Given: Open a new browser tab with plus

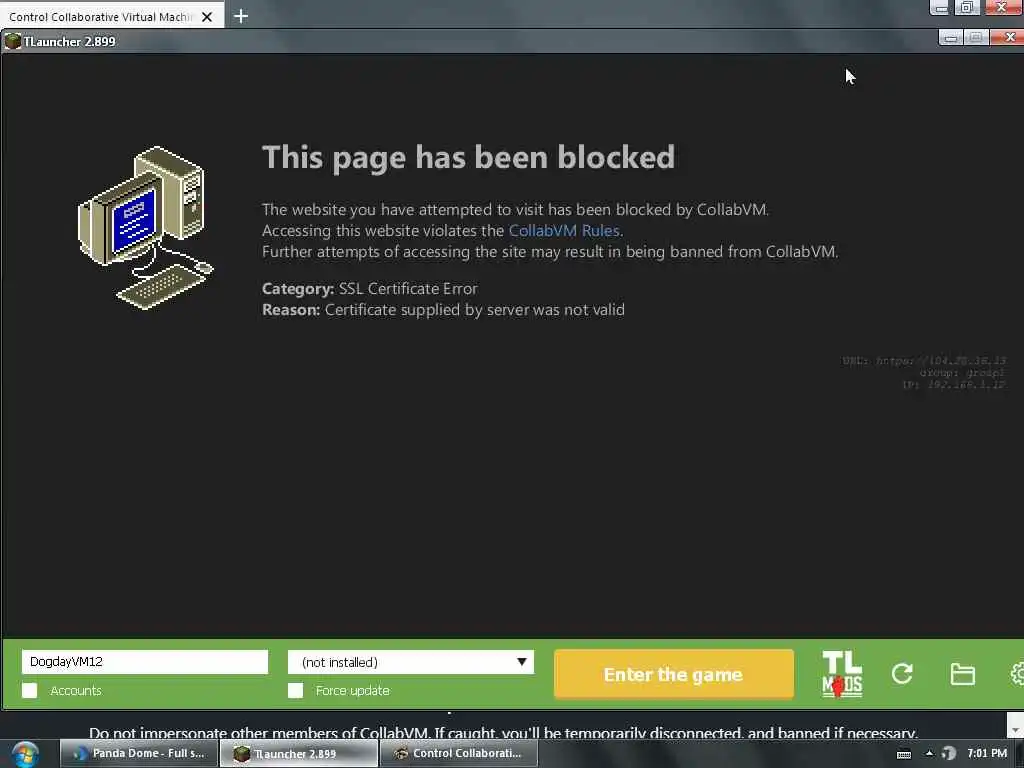Looking at the screenshot, I should click(x=240, y=16).
